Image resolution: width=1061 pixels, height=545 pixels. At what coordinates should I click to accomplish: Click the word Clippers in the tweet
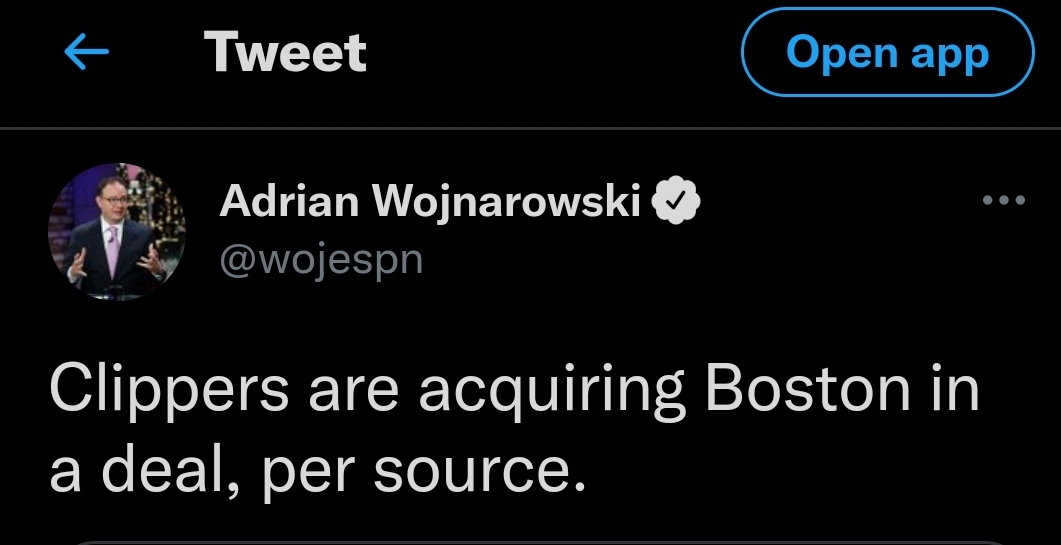(x=168, y=389)
